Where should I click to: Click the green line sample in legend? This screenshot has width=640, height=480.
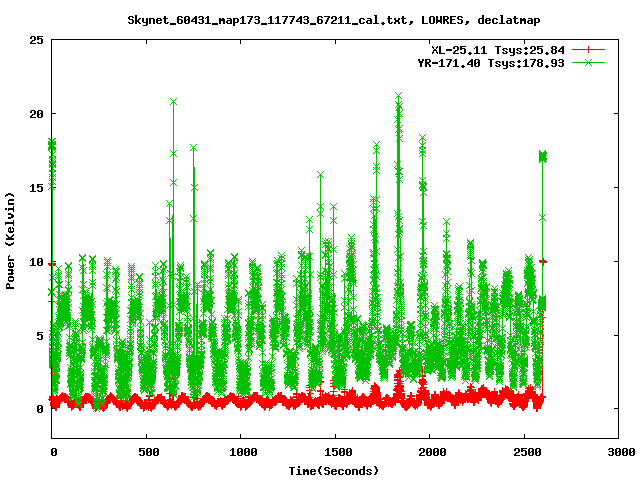click(x=588, y=62)
